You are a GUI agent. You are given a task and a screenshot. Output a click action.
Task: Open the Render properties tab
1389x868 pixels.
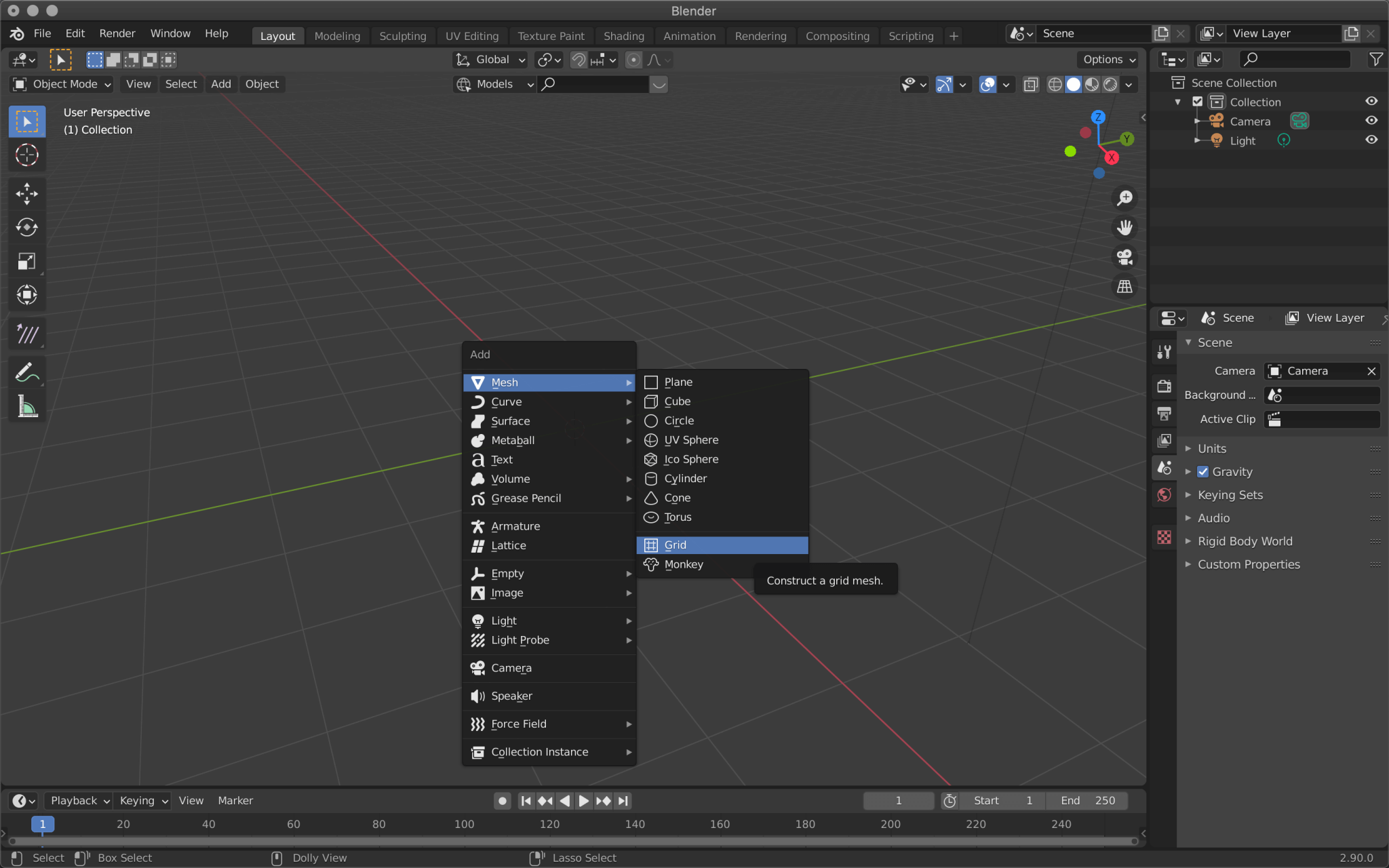(x=1165, y=386)
